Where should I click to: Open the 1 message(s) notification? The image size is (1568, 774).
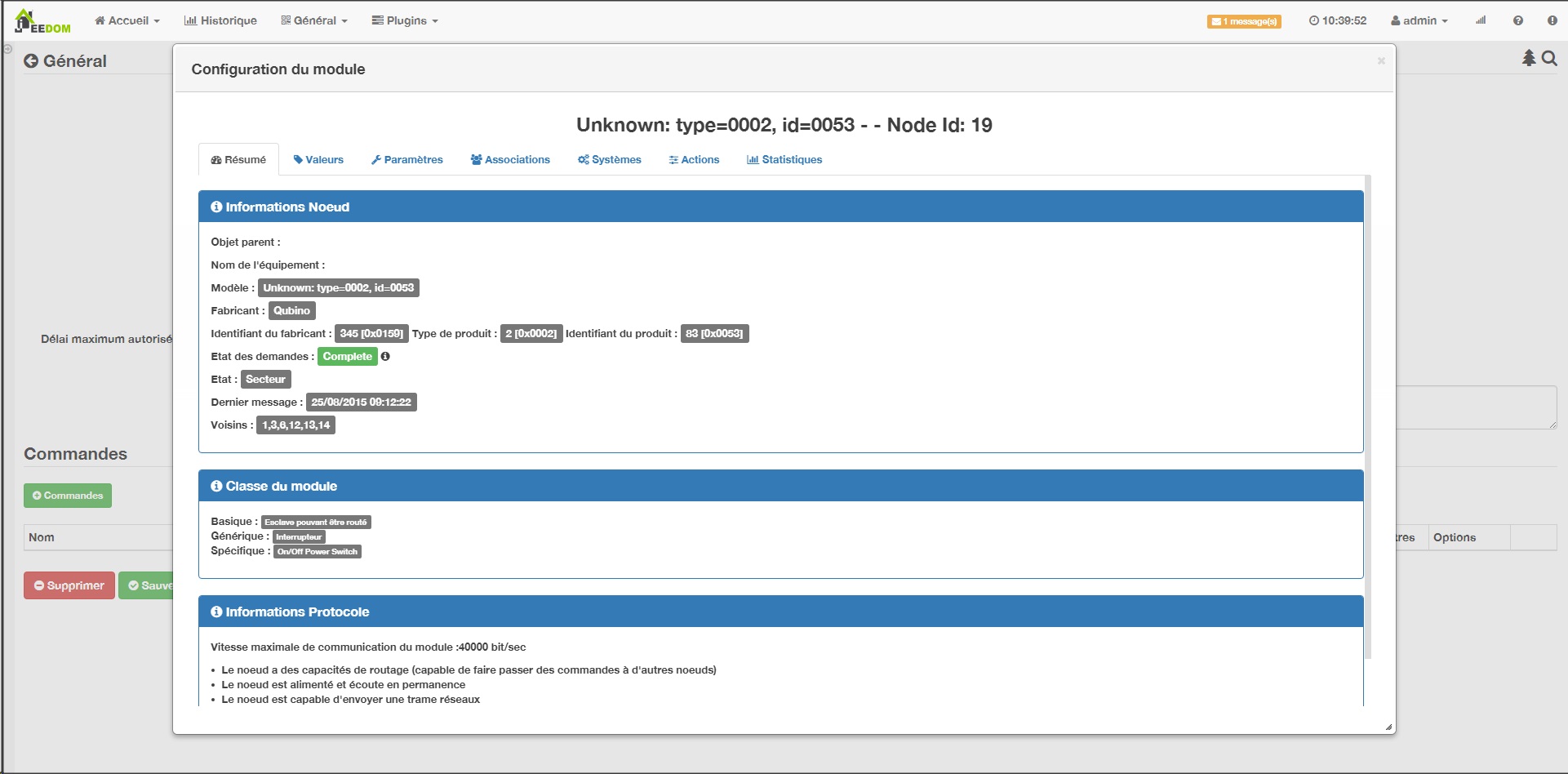[1244, 21]
